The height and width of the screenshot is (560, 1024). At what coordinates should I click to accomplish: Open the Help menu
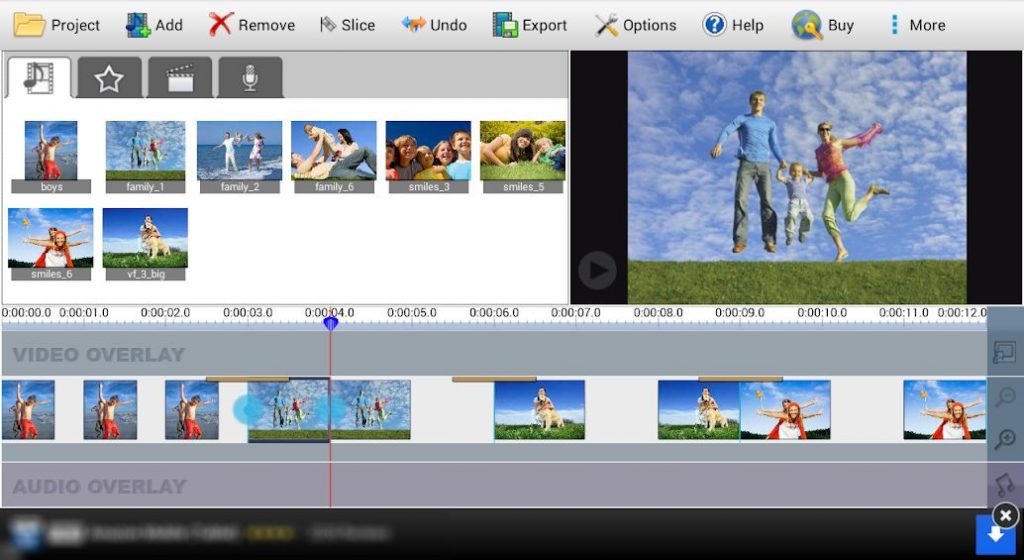(733, 25)
